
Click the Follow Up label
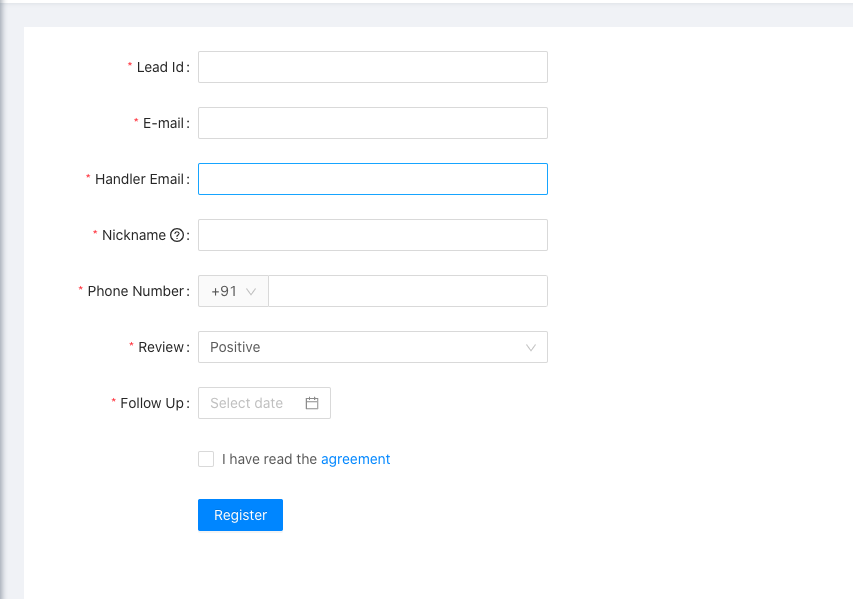152,403
